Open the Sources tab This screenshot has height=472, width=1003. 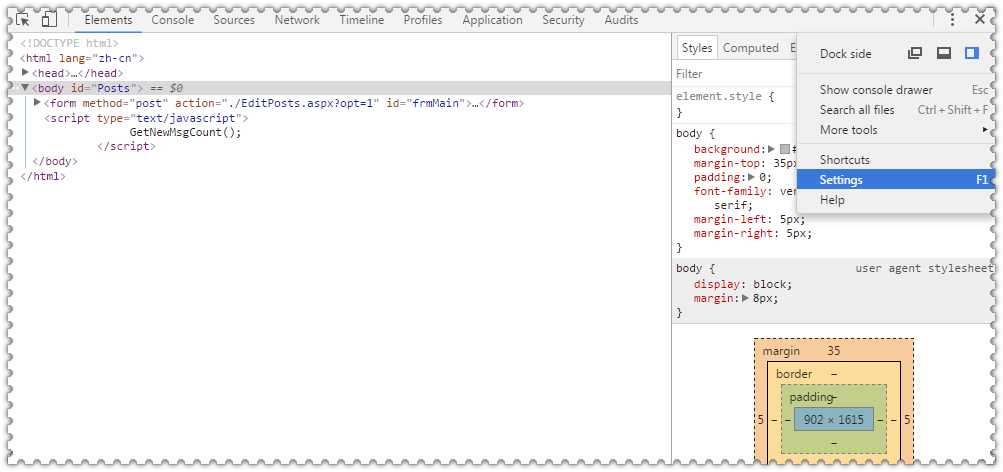(x=234, y=20)
